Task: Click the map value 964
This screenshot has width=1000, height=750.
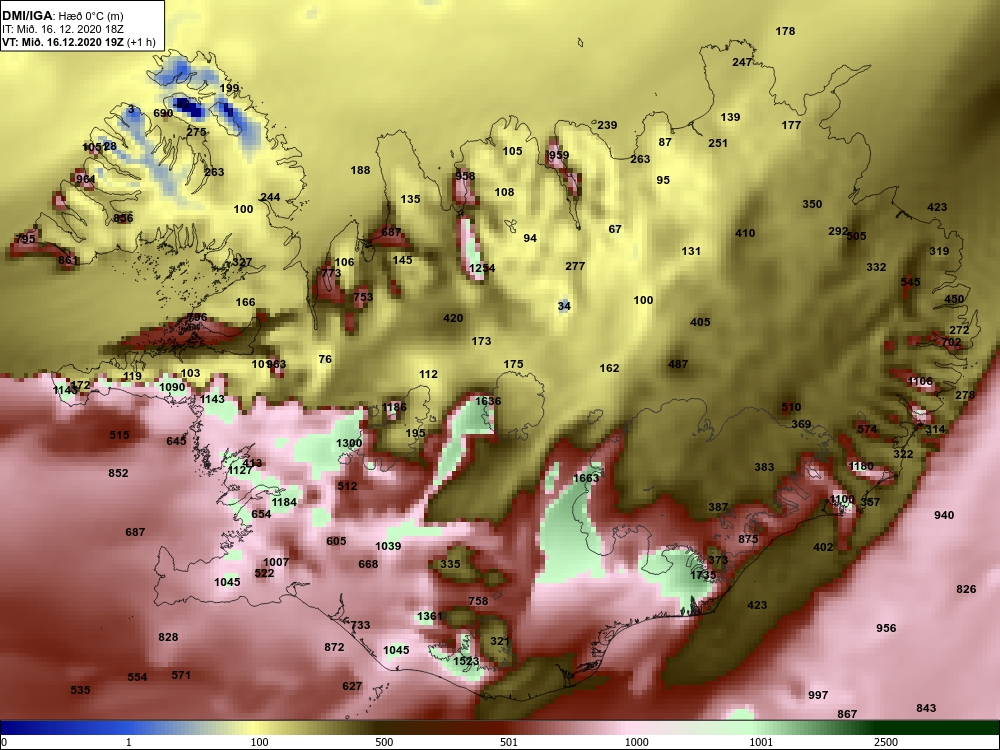Action: tap(85, 179)
